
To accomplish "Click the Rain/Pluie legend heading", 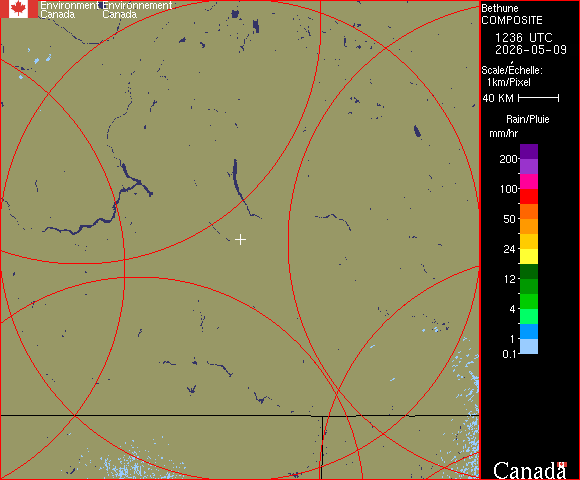I will click(x=527, y=119).
